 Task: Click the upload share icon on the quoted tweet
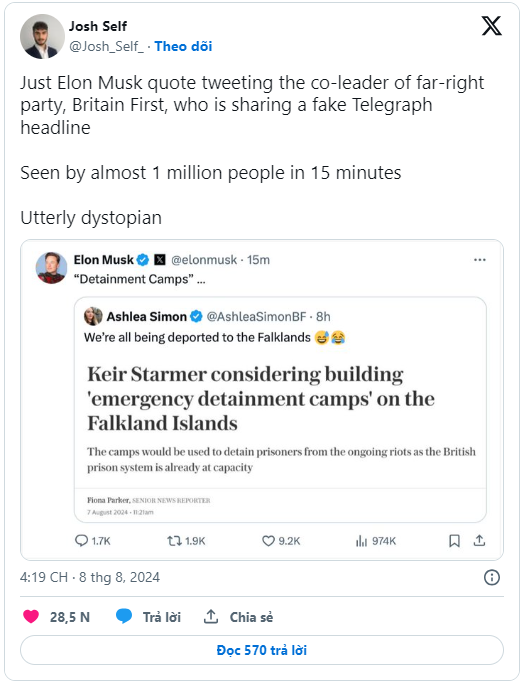coord(479,541)
